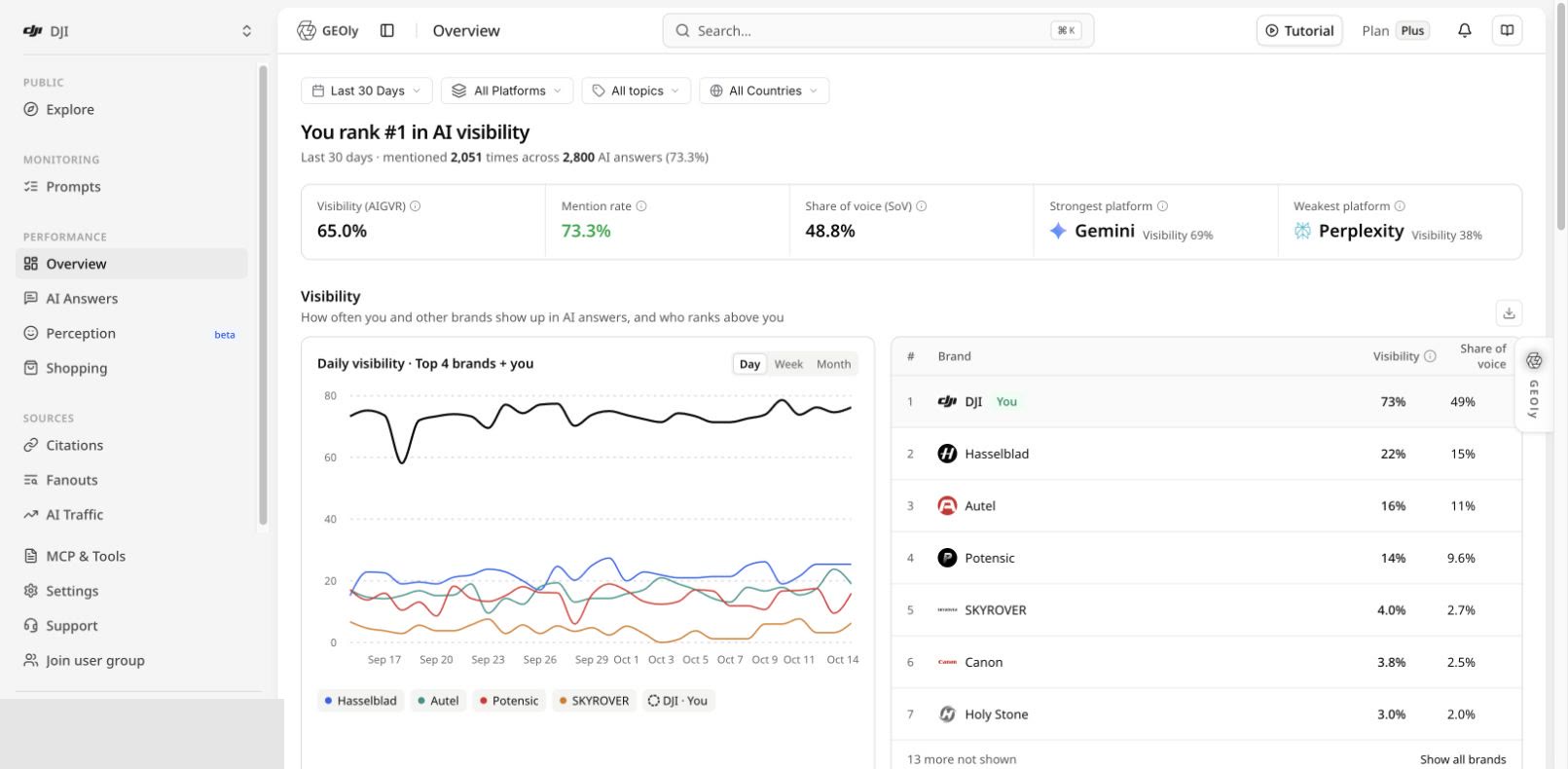The height and width of the screenshot is (769, 1568).
Task: Click info icon beside Strongest platform
Action: (1162, 206)
